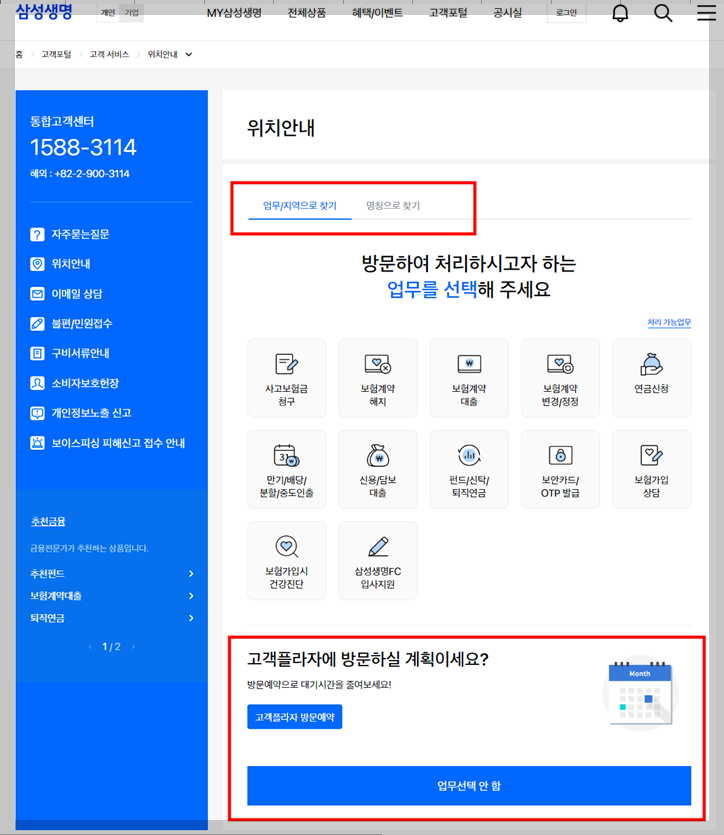This screenshot has height=835, width=724.
Task: Open 추천금융 heading link
Action: [48, 521]
